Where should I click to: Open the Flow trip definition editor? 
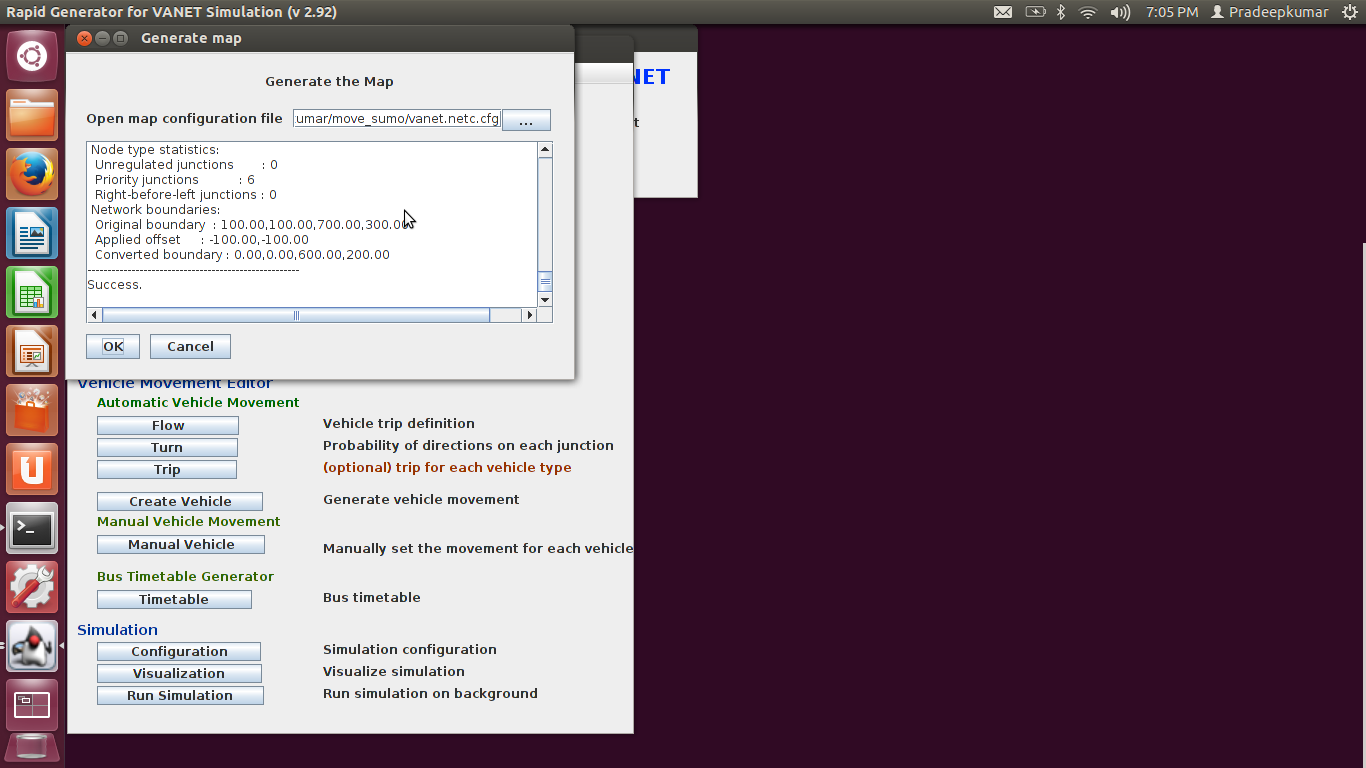pos(167,425)
